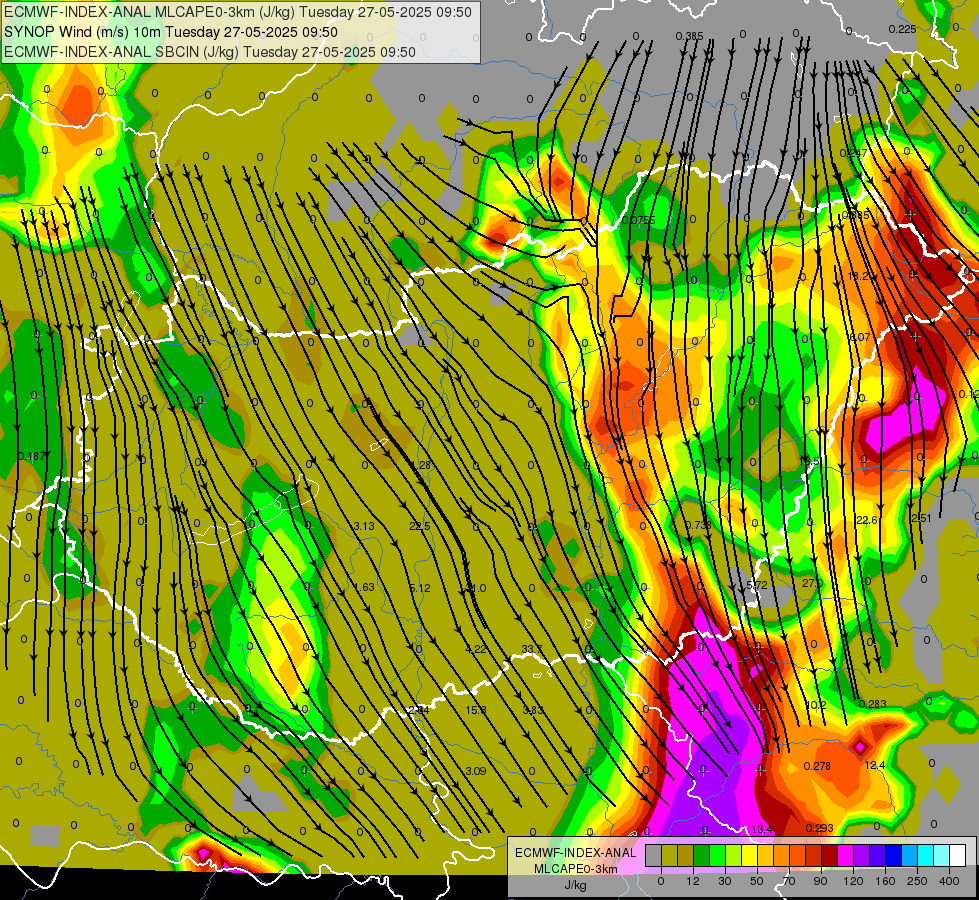Screen dimensions: 979x900
Task: Click the '10.2' value on the map
Action: click(x=816, y=705)
